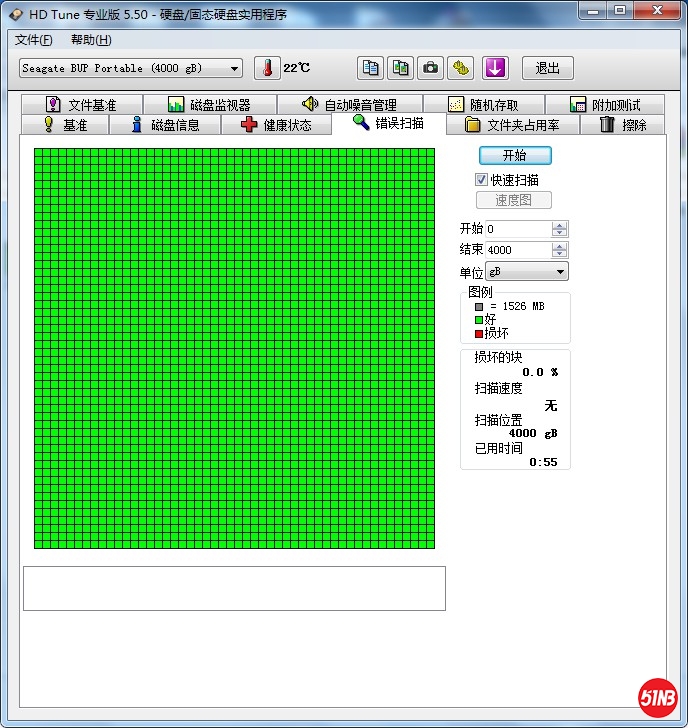
Task: Toggle the 快速扫描 quick scan checkbox
Action: pyautogui.click(x=481, y=180)
